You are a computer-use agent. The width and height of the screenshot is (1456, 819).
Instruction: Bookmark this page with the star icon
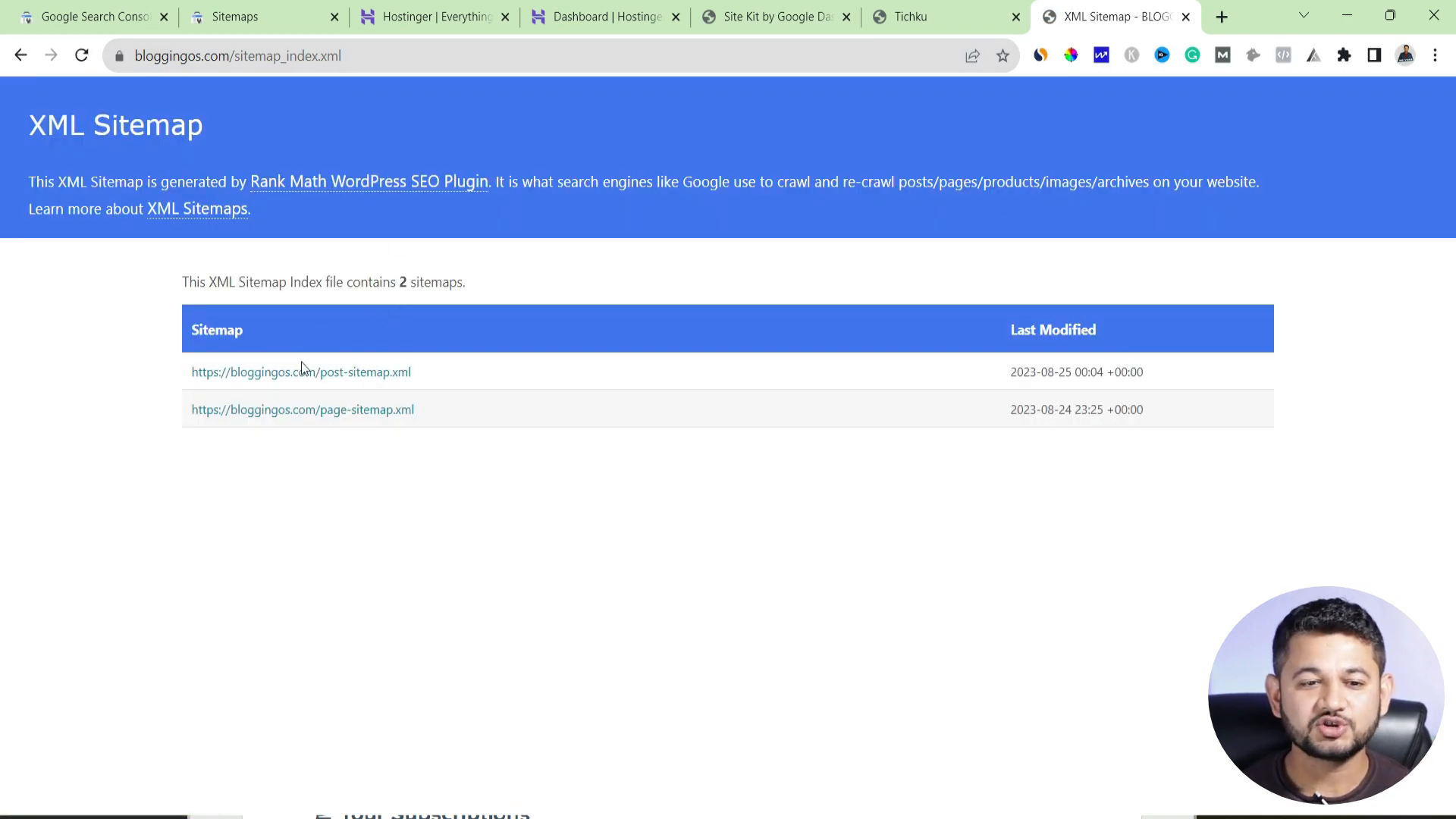[x=1003, y=56]
